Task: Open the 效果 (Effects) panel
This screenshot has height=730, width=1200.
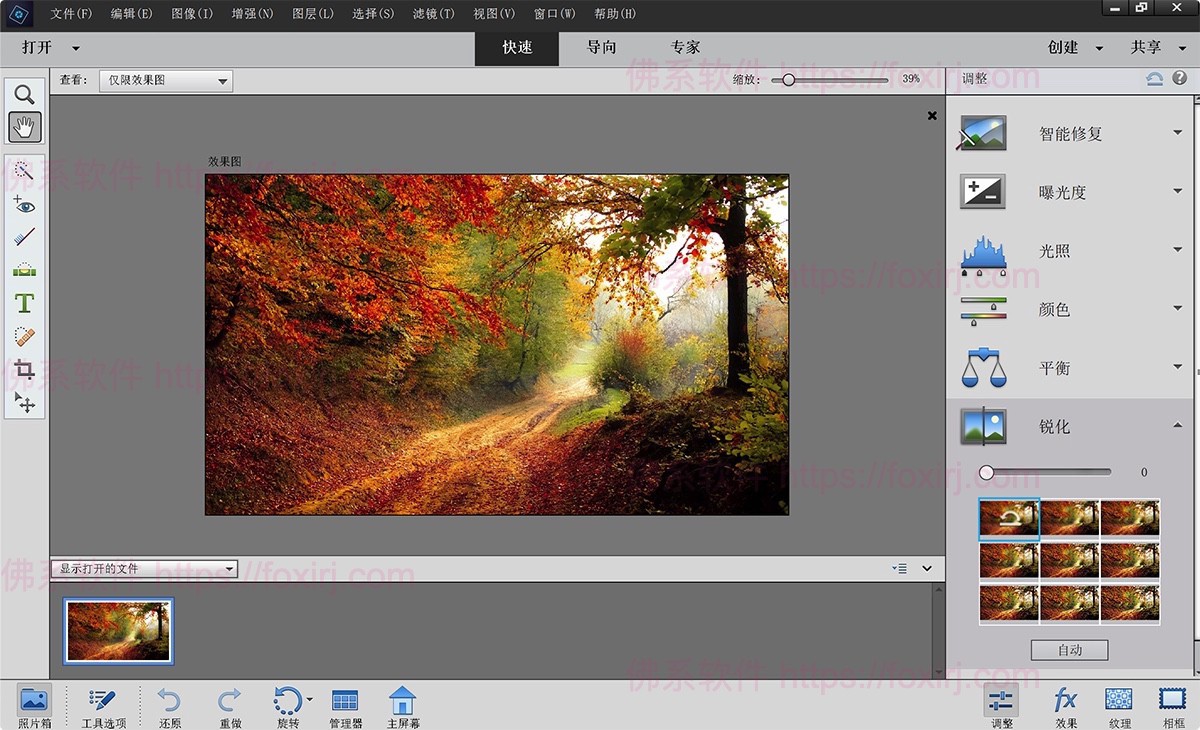Action: (1065, 705)
